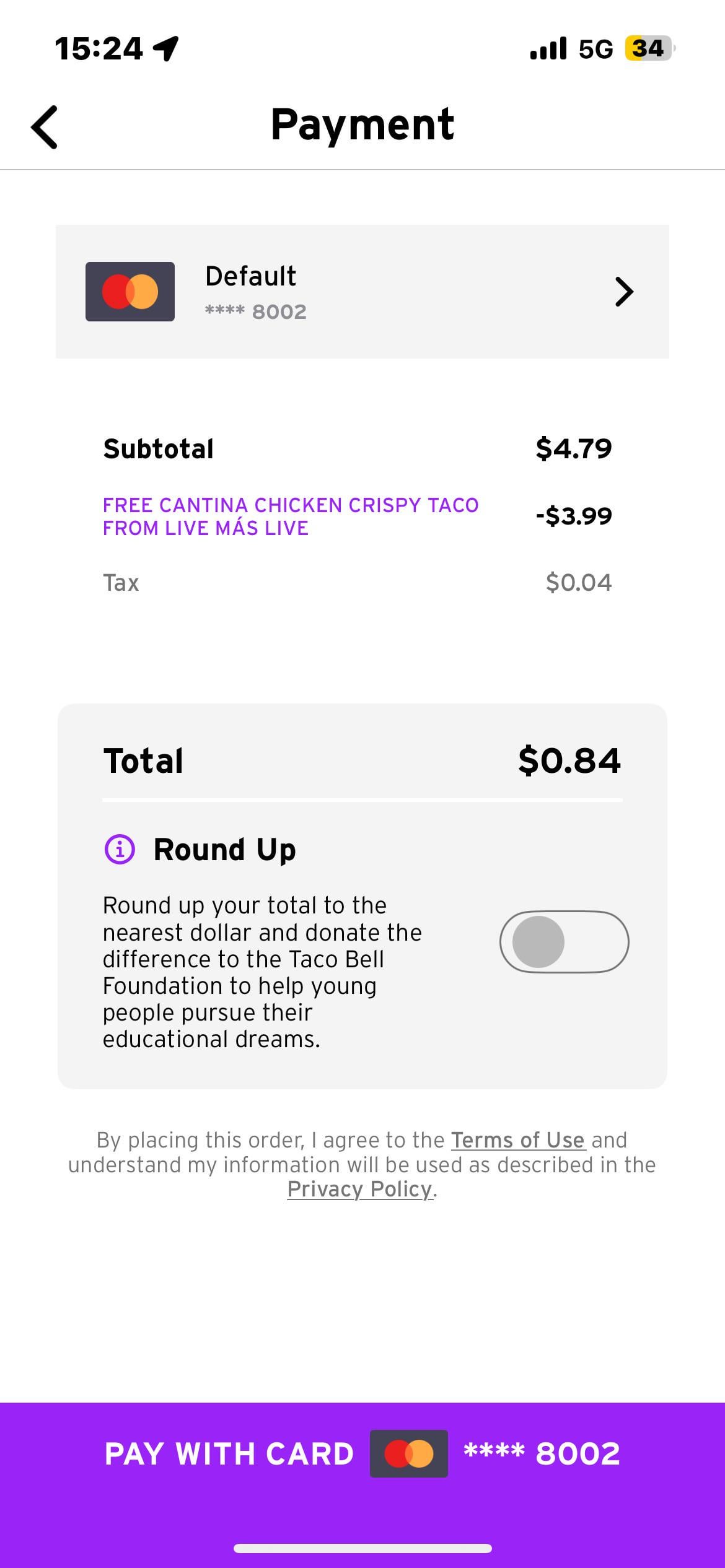Tap the Payment page title
The width and height of the screenshot is (725, 1568).
pos(362,124)
